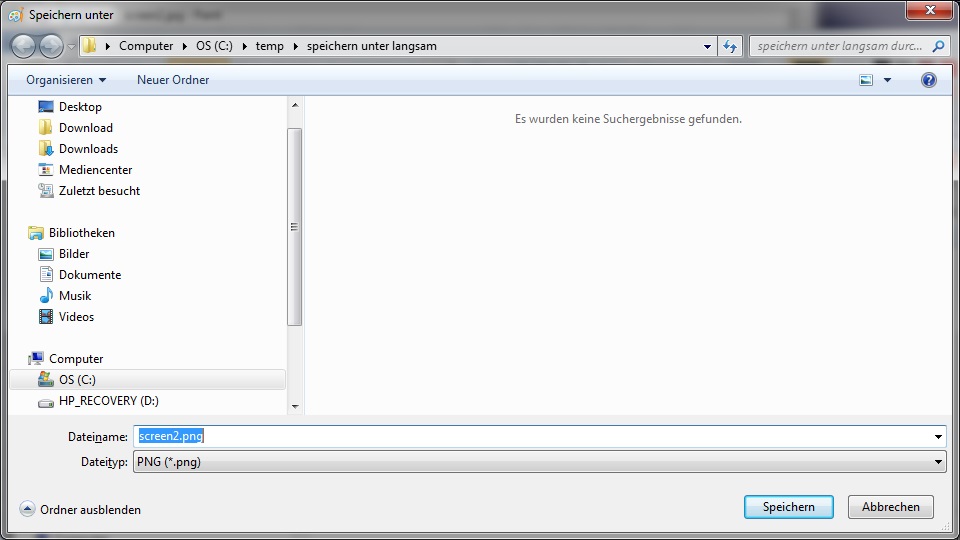Screen dimensions: 960x540
Task: Click the Videos film strip icon
Action: 46,317
